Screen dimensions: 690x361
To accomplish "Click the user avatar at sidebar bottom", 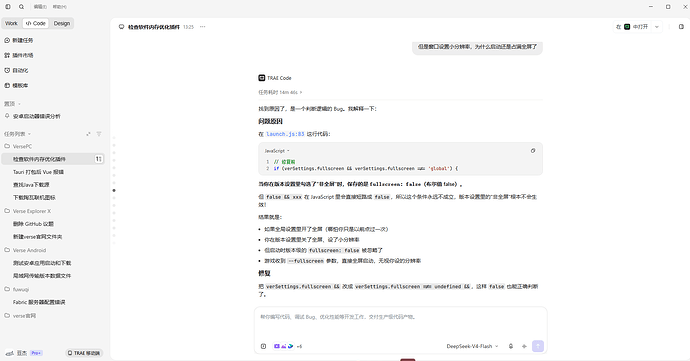I will [x=9, y=353].
